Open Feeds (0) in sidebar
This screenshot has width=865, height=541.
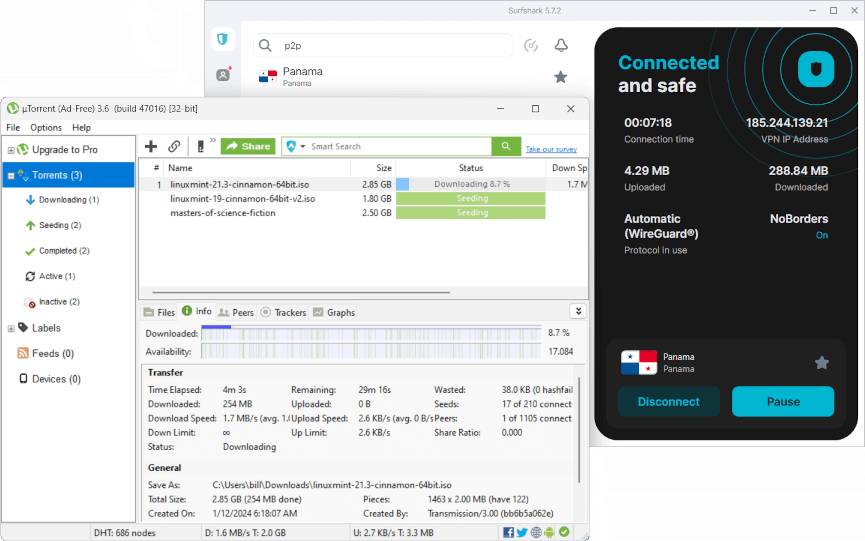pos(53,353)
